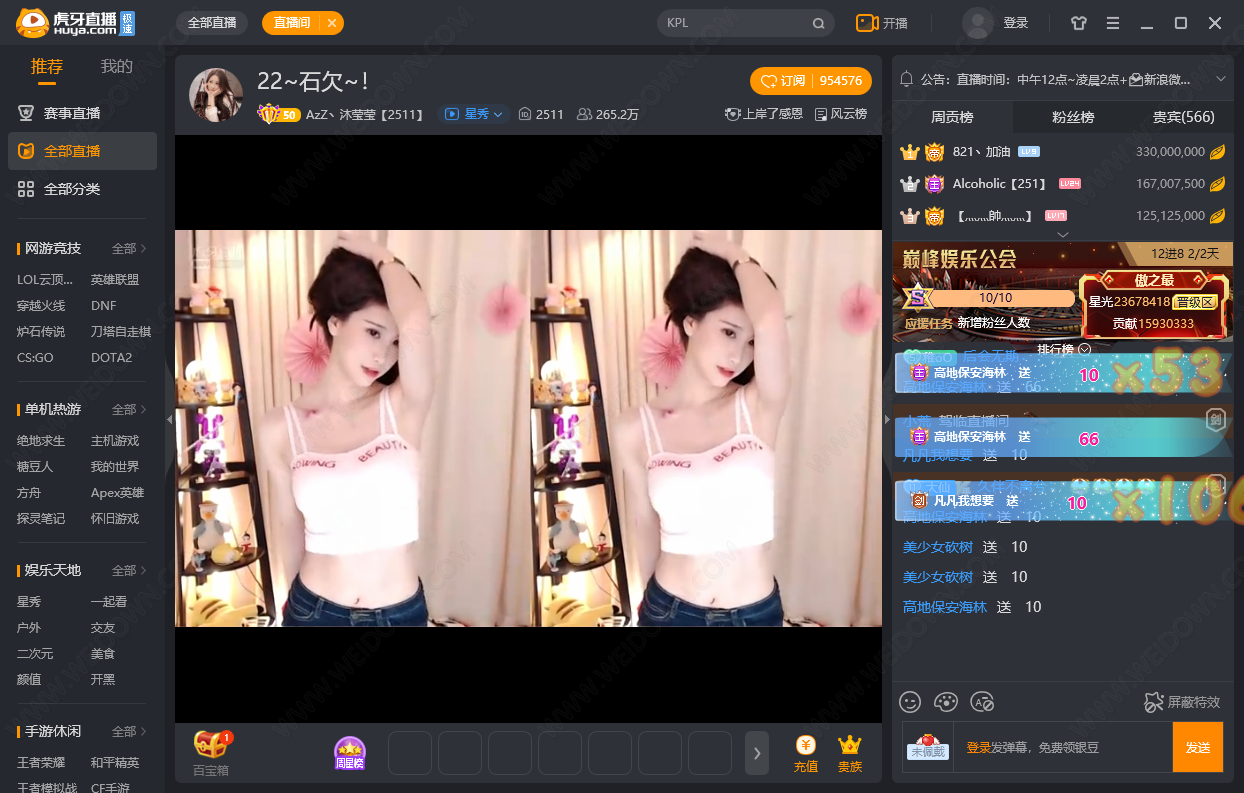Expand 手游休闲 全部 arrow
1244x793 pixels.
[x=129, y=731]
